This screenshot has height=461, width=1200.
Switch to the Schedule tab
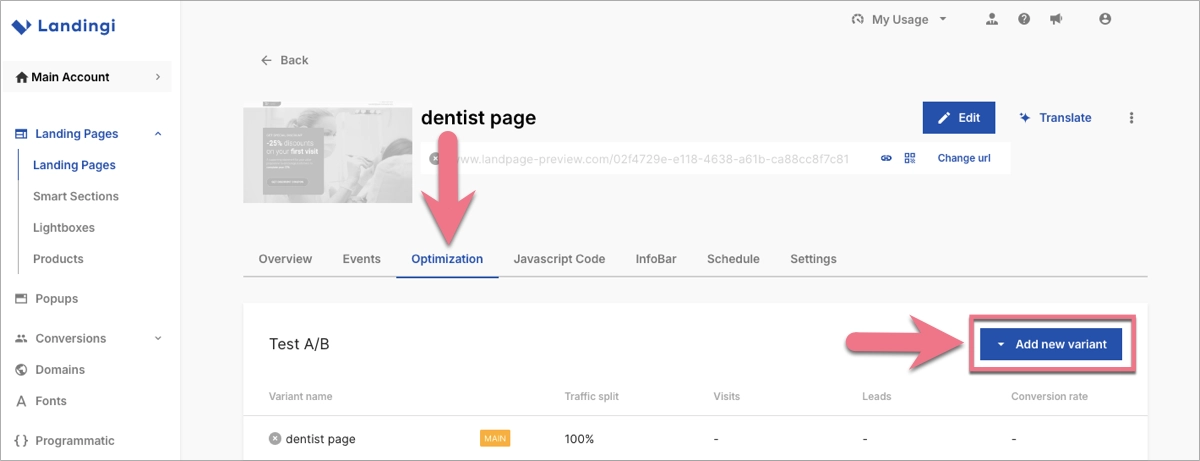pyautogui.click(x=733, y=258)
